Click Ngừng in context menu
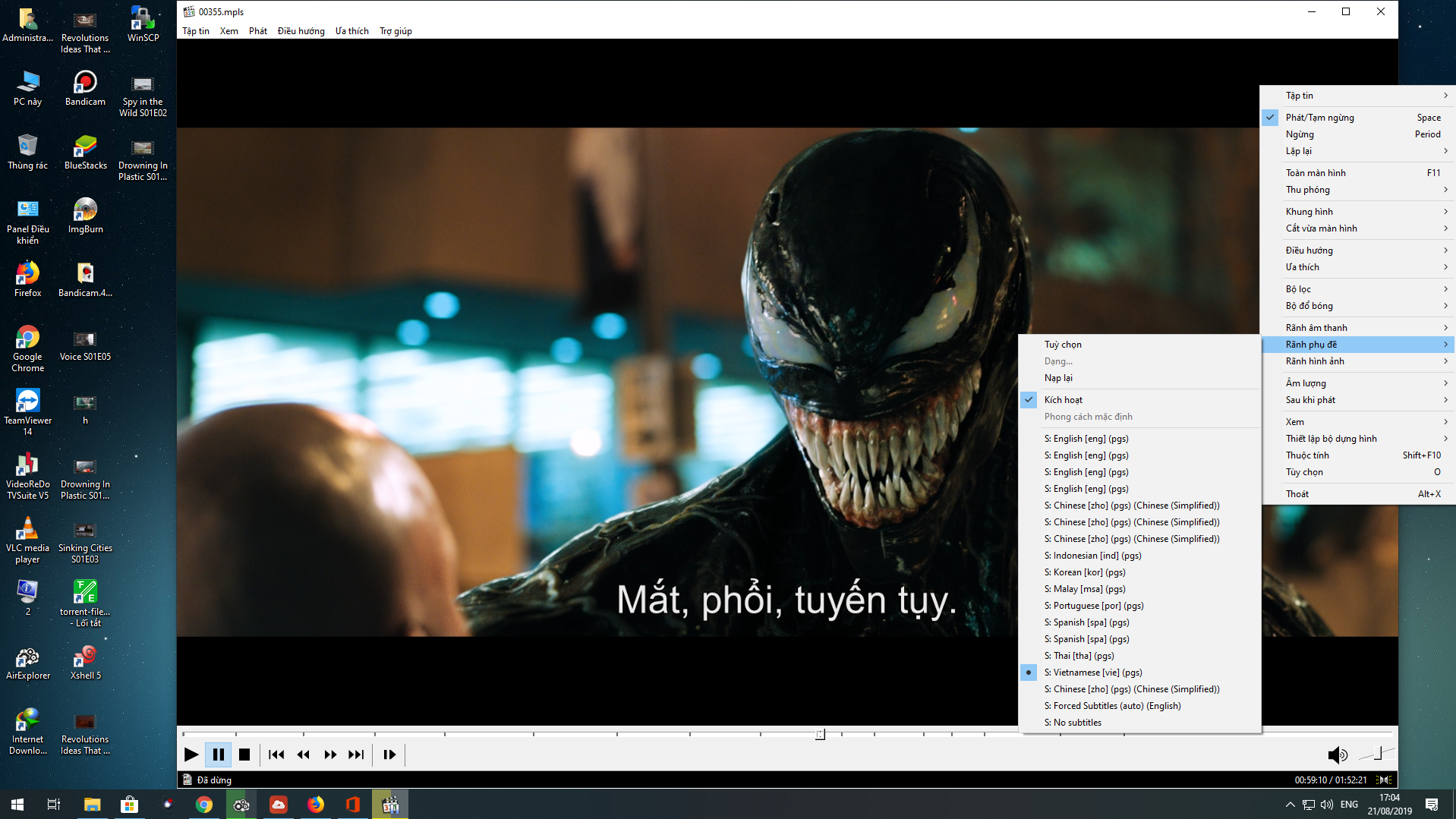Image resolution: width=1456 pixels, height=819 pixels. pos(1358,134)
